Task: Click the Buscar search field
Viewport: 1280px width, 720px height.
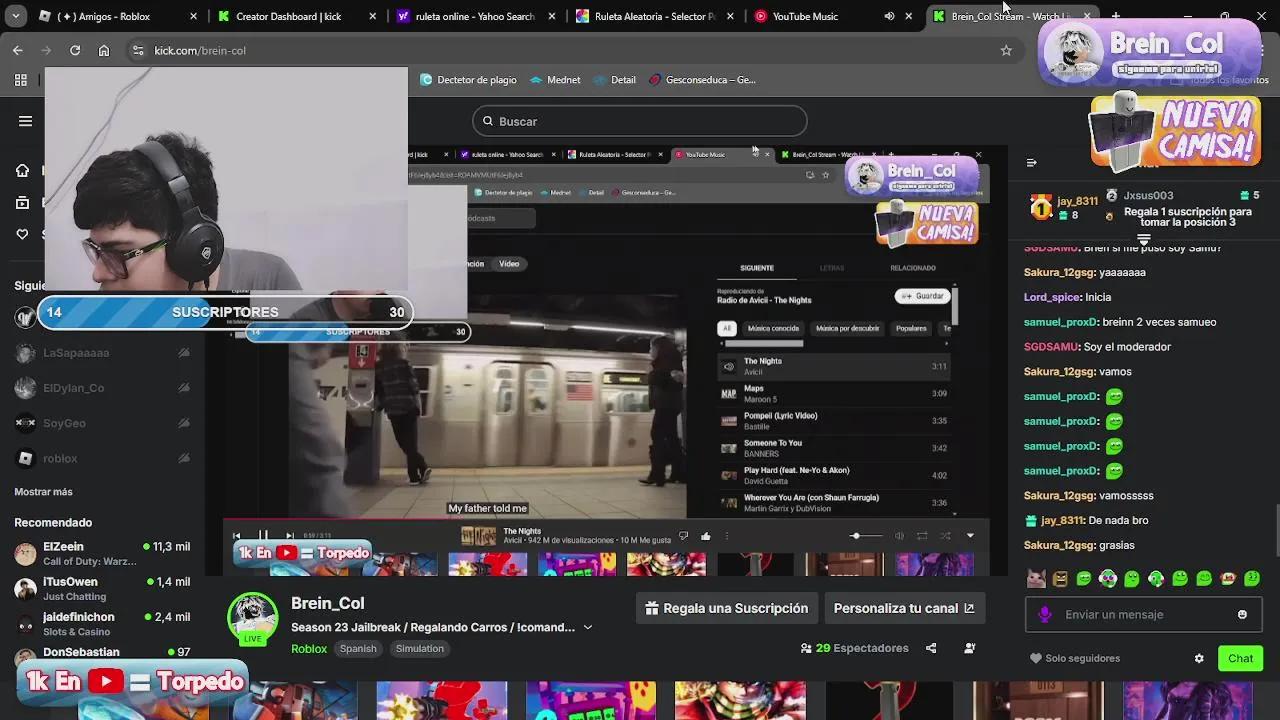Action: pyautogui.click(x=640, y=121)
